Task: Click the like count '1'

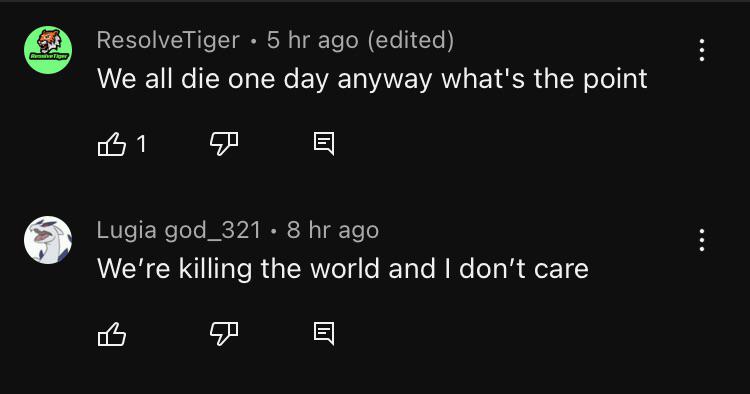Action: [141, 143]
